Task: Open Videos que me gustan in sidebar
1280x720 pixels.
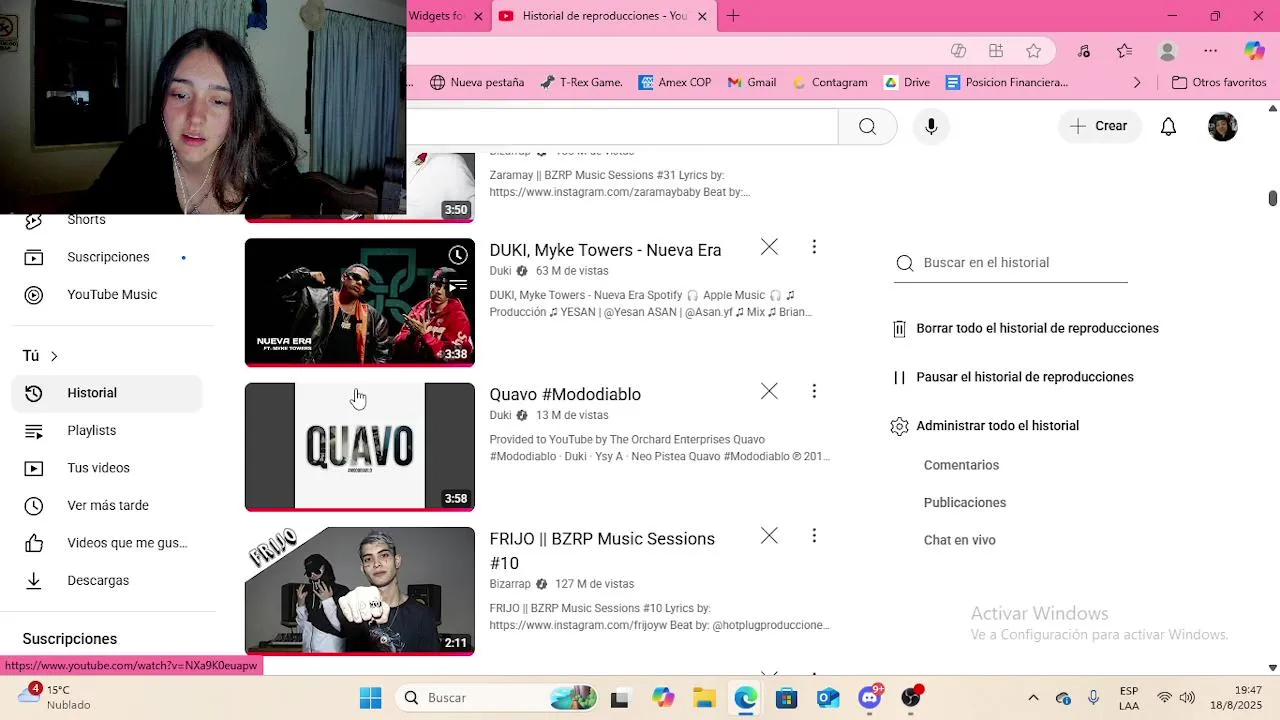Action: [107, 543]
